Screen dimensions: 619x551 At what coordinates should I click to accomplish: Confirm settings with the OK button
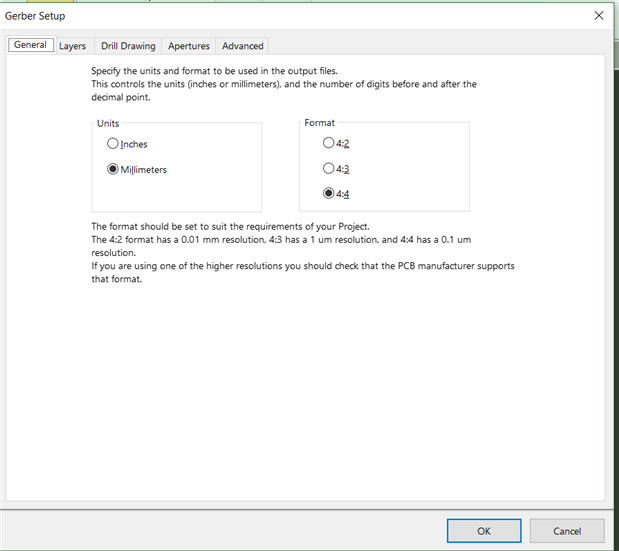(x=484, y=531)
